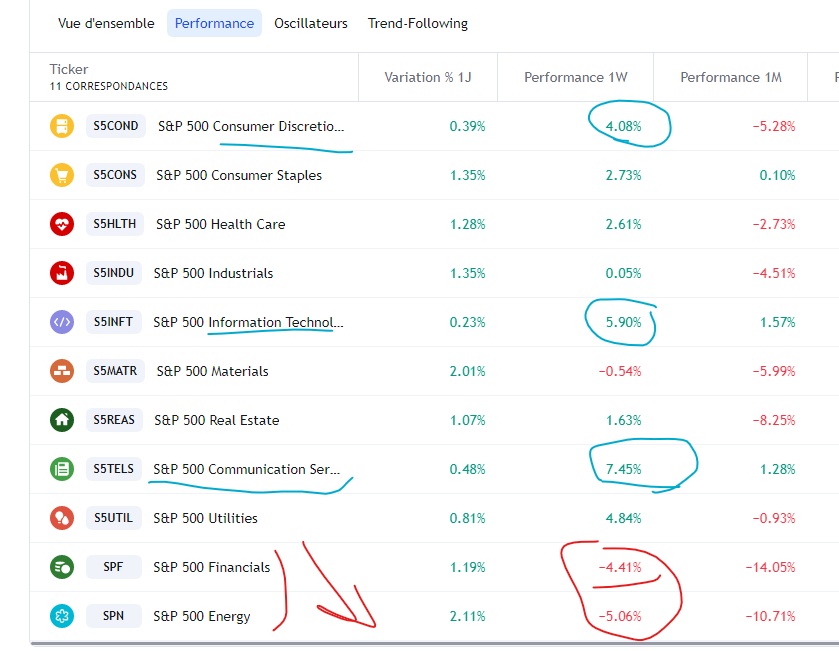The height and width of the screenshot is (651, 839).
Task: Click the Energy sector icon
Action: (x=62, y=616)
